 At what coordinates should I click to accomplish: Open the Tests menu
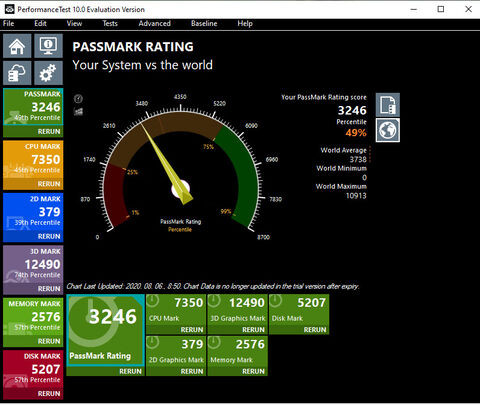pos(110,23)
